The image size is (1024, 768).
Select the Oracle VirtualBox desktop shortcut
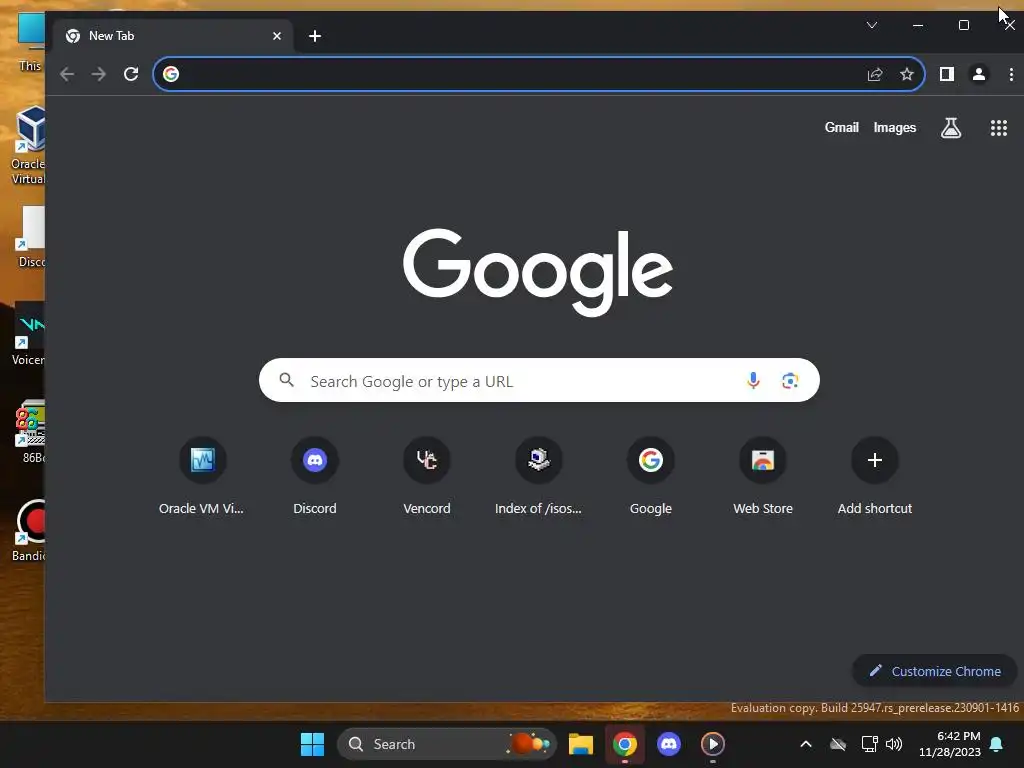[28, 146]
